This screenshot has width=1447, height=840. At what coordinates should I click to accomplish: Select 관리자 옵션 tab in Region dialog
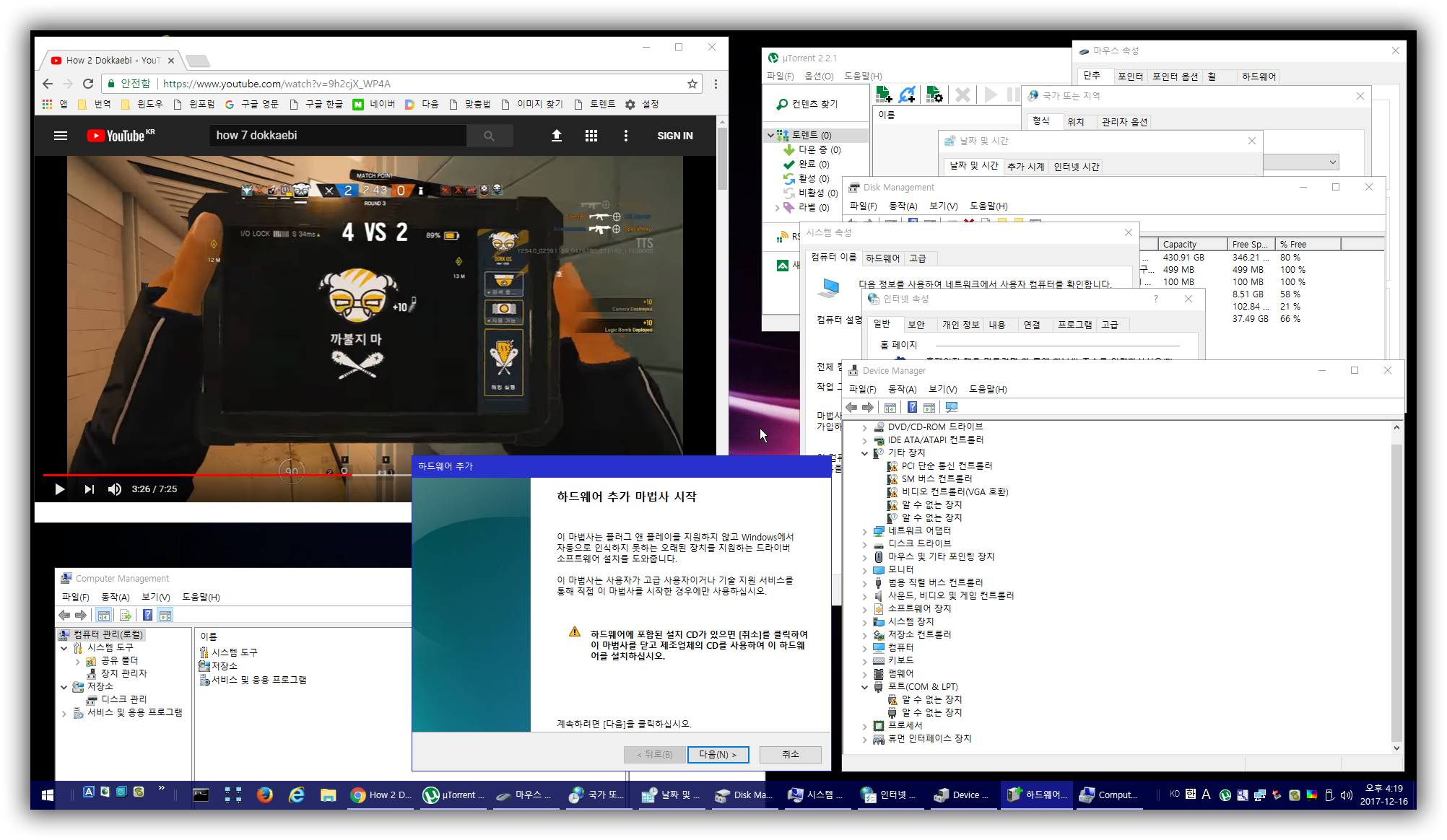click(1124, 122)
